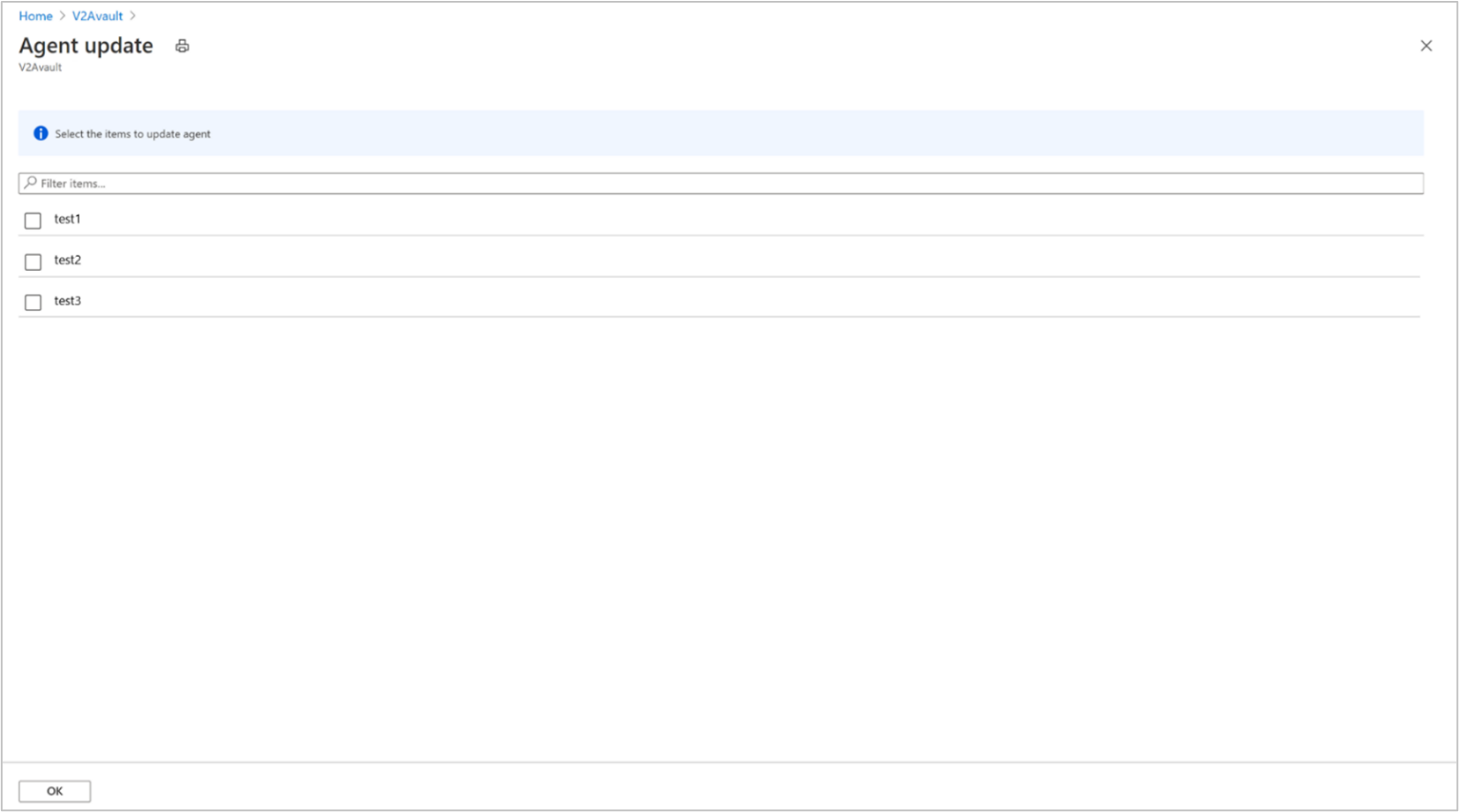Click the close X icon for the Agent update pane
1459x812 pixels.
[x=1426, y=45]
